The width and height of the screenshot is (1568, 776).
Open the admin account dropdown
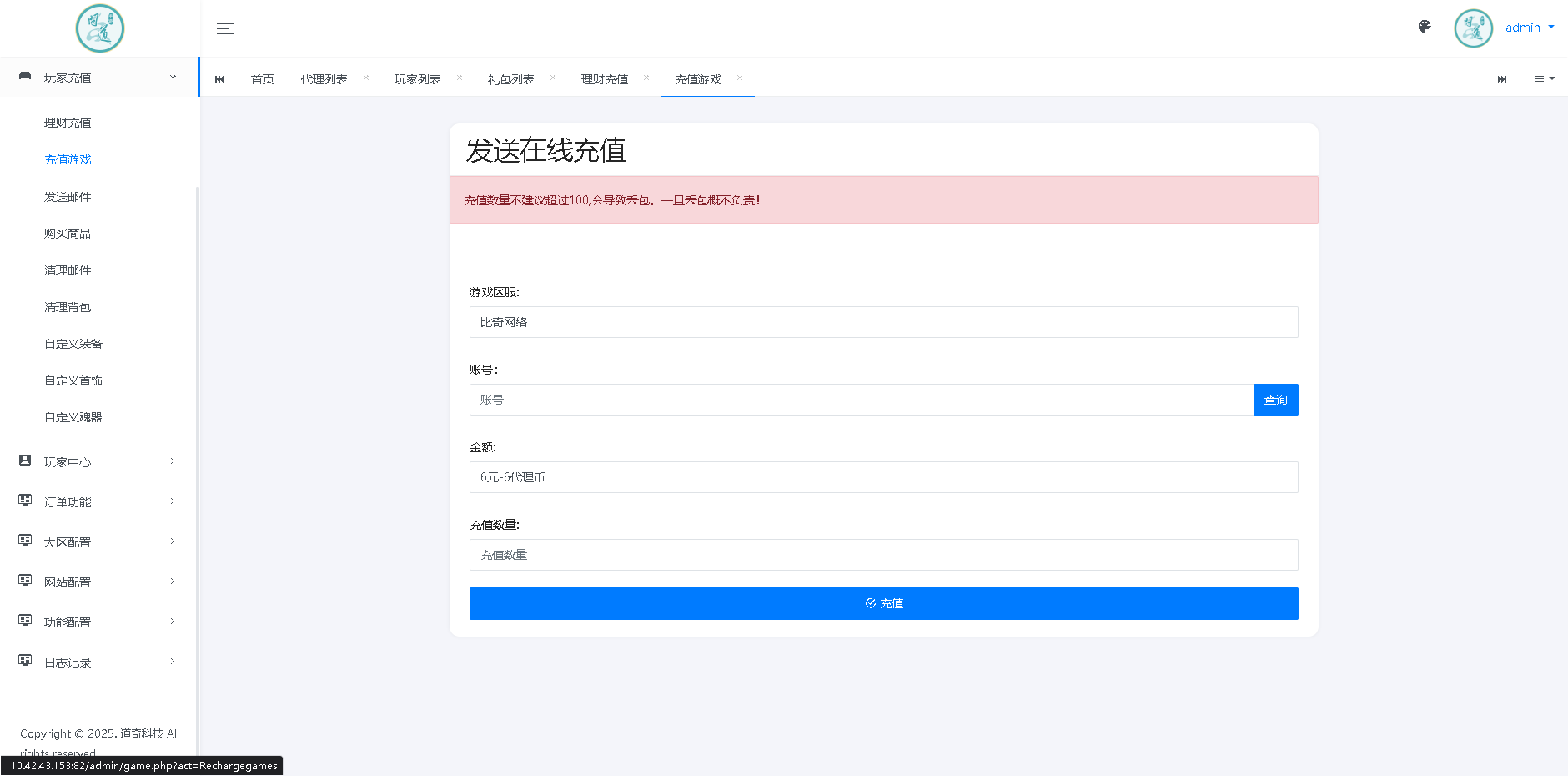[x=1530, y=27]
